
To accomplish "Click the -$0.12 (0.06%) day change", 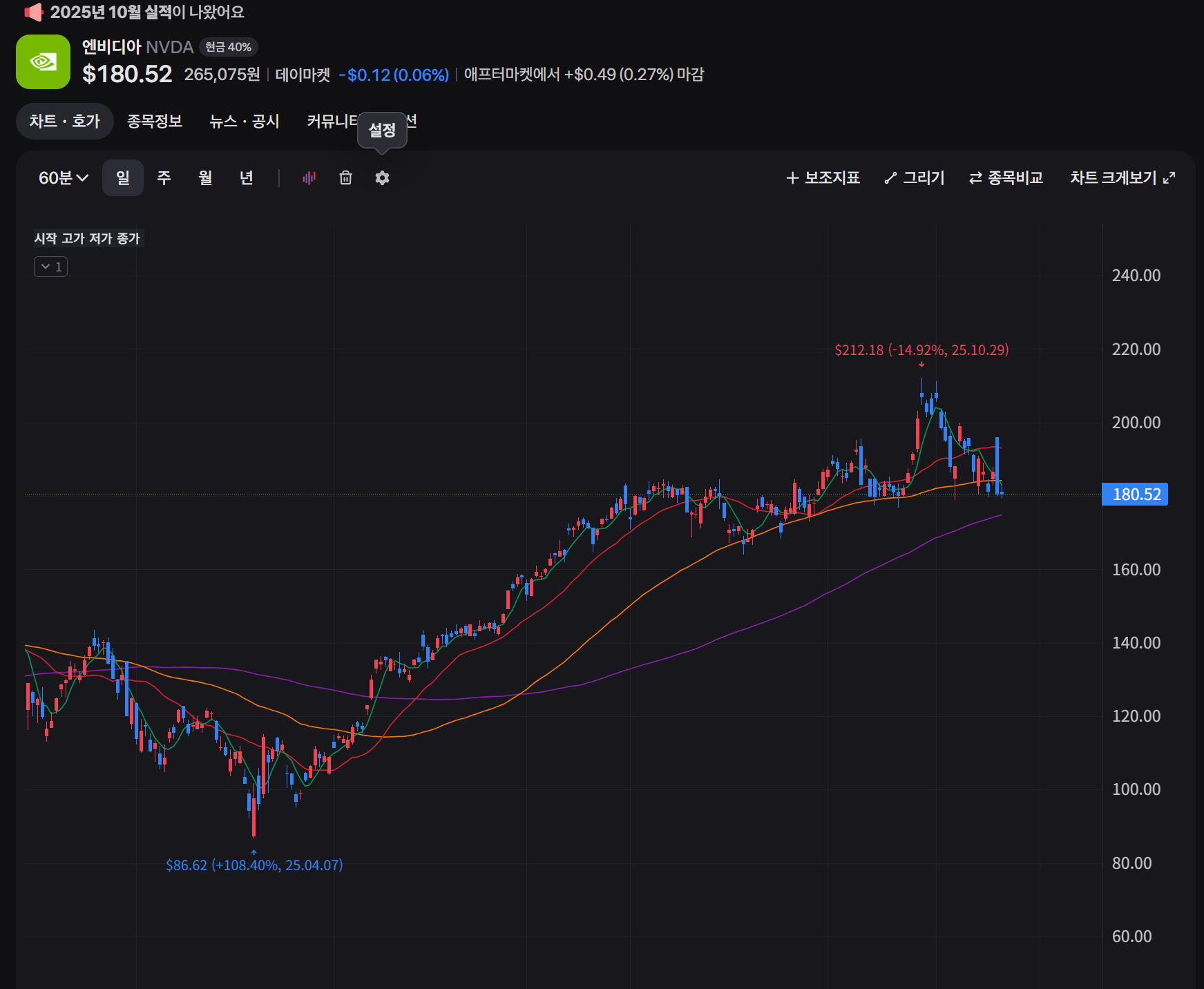I will [x=394, y=75].
